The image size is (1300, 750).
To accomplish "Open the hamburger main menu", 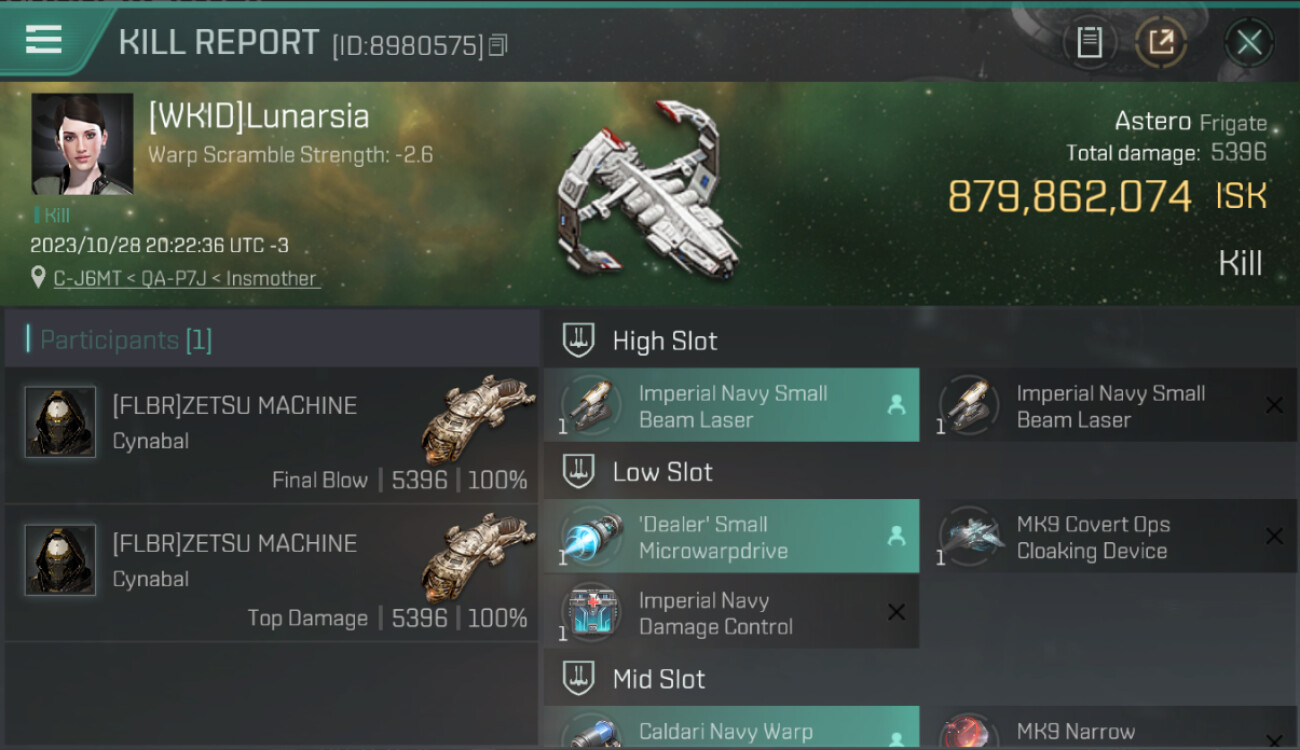I will click(x=44, y=40).
